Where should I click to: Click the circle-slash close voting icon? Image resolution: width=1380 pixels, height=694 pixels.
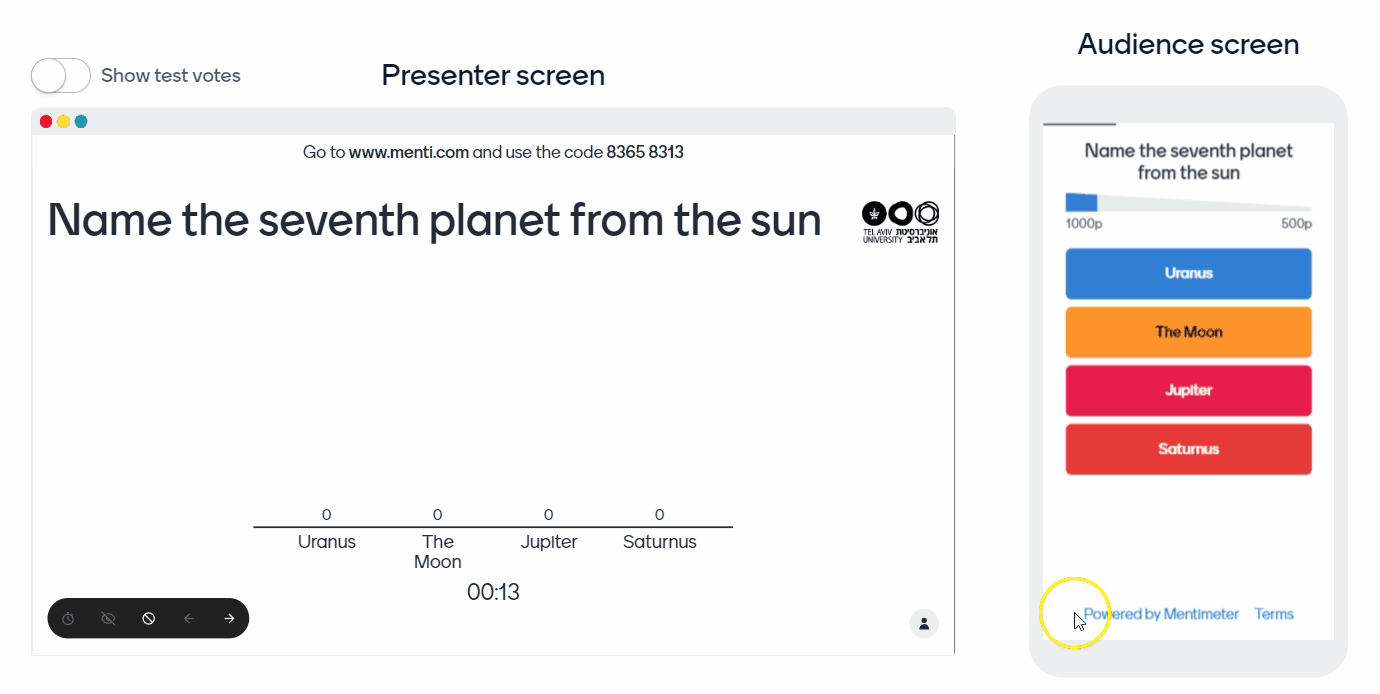148,619
